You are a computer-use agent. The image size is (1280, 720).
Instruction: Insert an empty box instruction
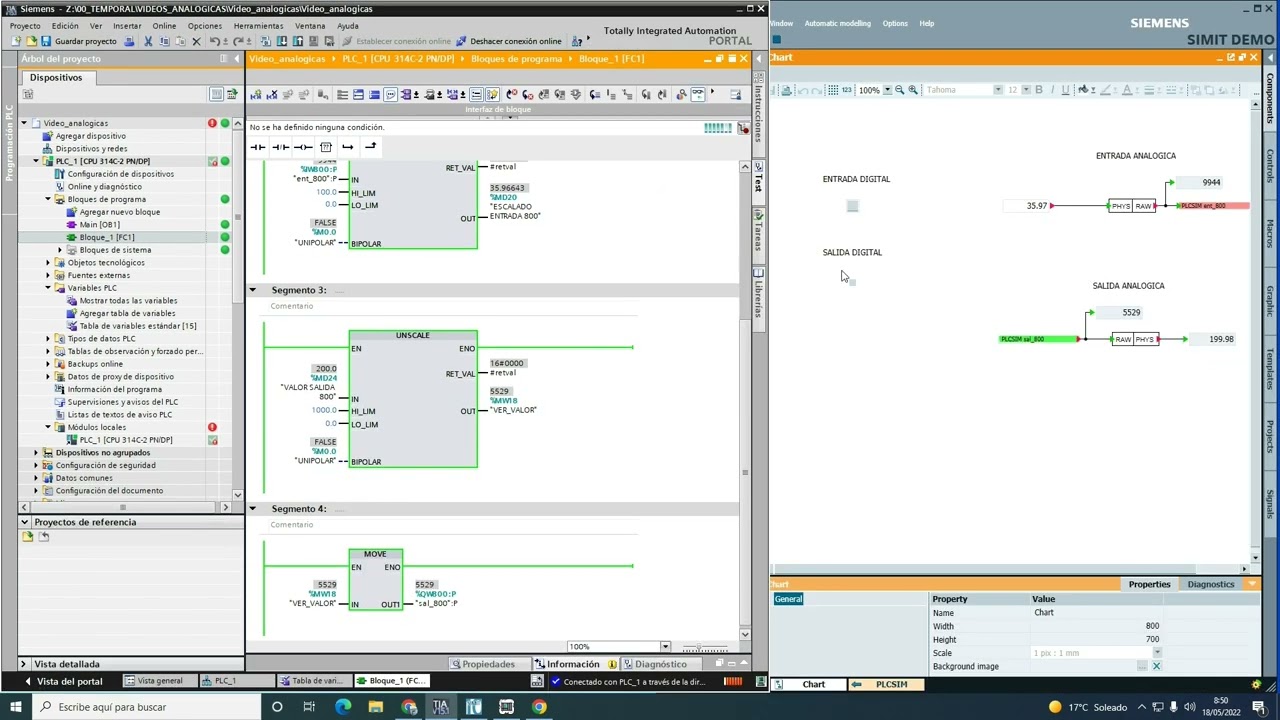[x=326, y=147]
